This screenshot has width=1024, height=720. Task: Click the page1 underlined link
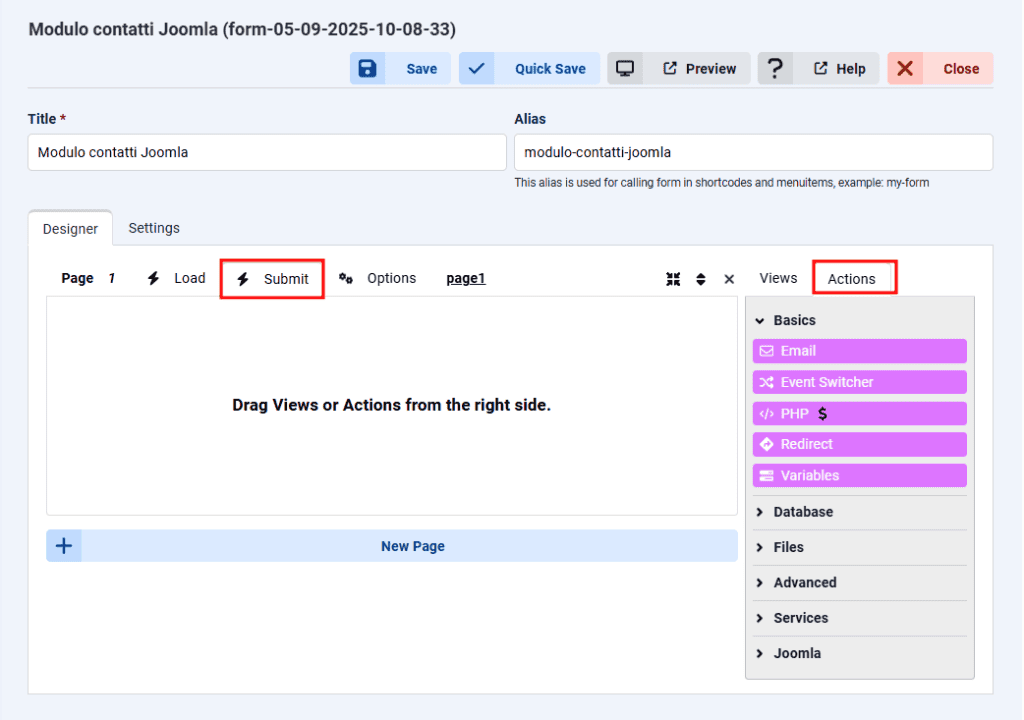point(465,278)
